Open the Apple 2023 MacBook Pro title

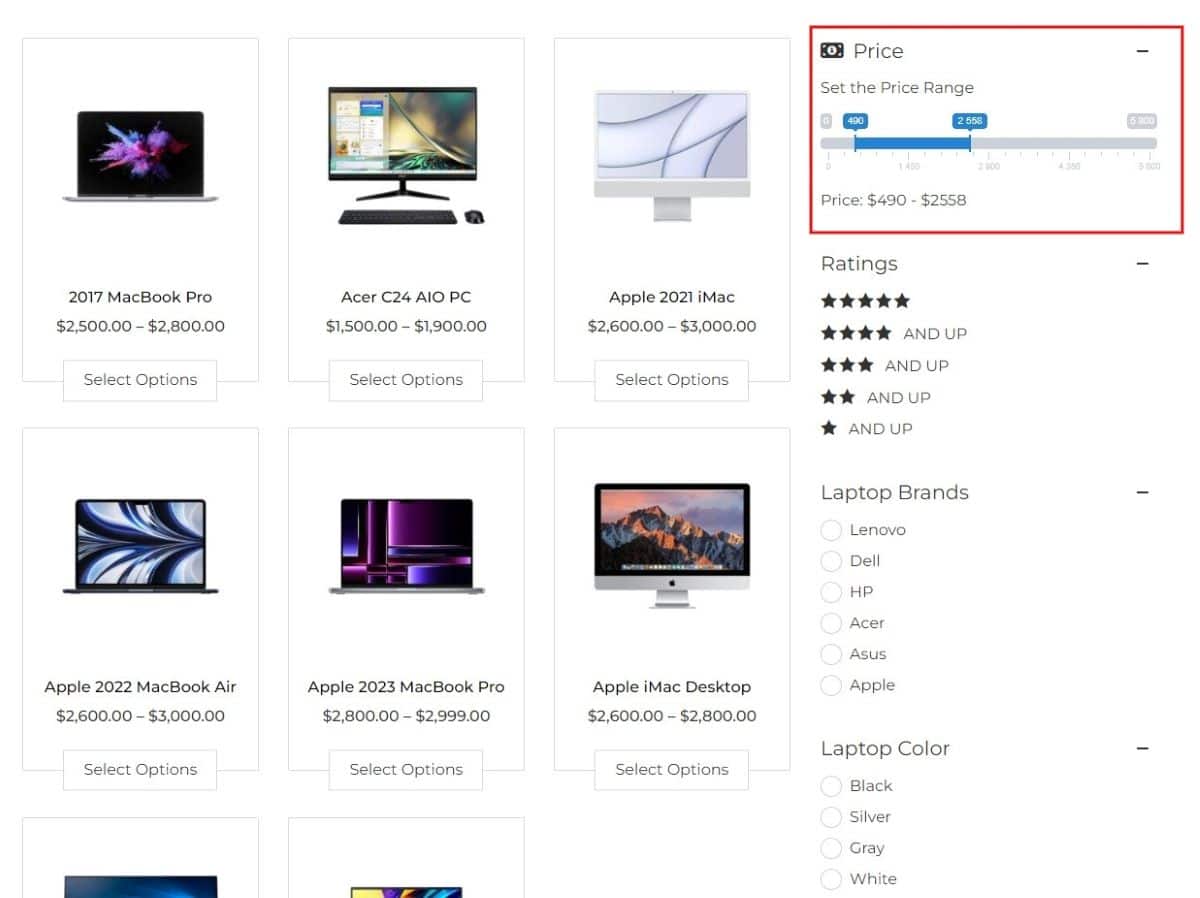pyautogui.click(x=406, y=687)
